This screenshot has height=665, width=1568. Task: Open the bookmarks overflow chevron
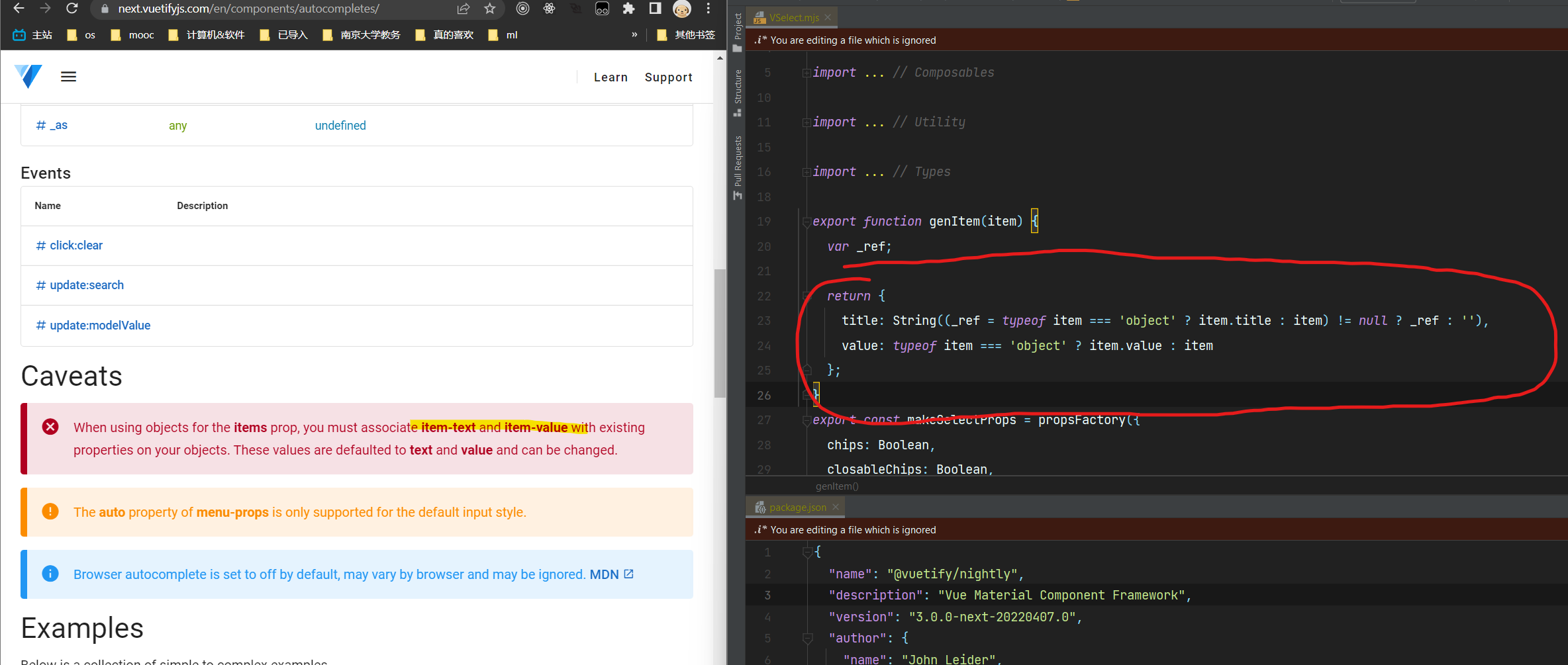tap(634, 34)
